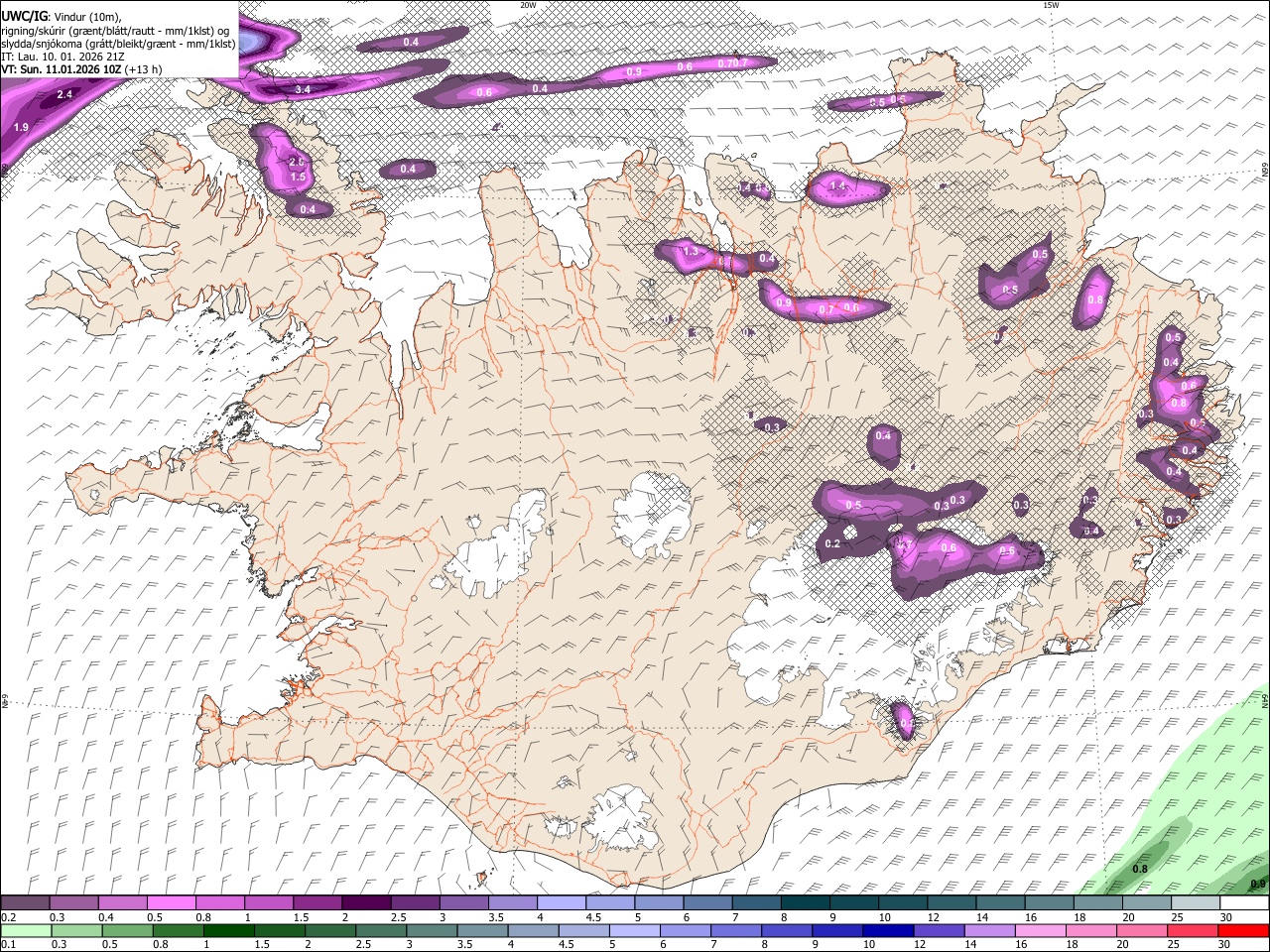Choose the light pink 16–18 rain-scale swatch
1270x952 pixels.
[1042, 930]
